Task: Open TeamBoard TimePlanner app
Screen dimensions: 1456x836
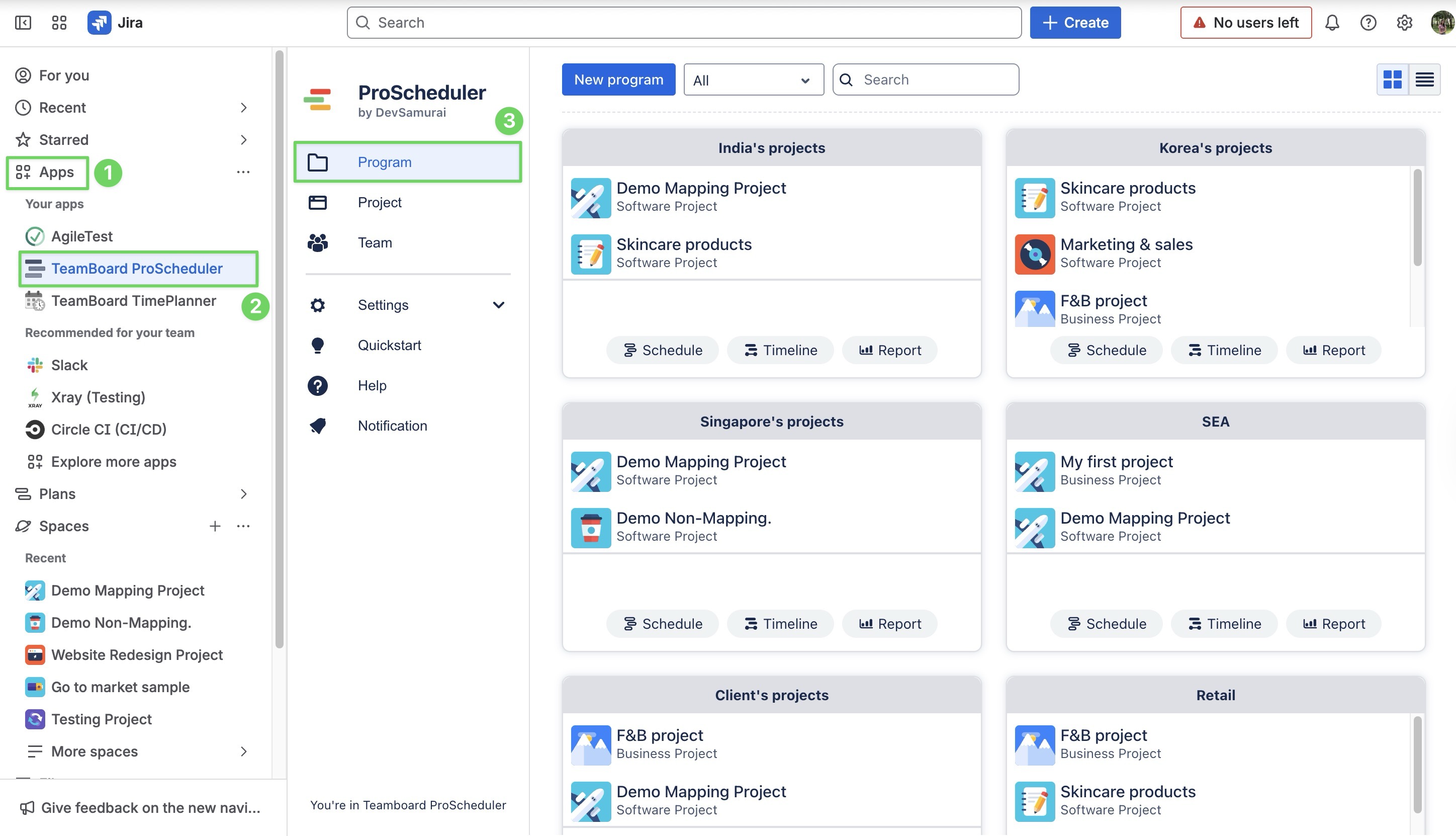Action: pyautogui.click(x=133, y=301)
